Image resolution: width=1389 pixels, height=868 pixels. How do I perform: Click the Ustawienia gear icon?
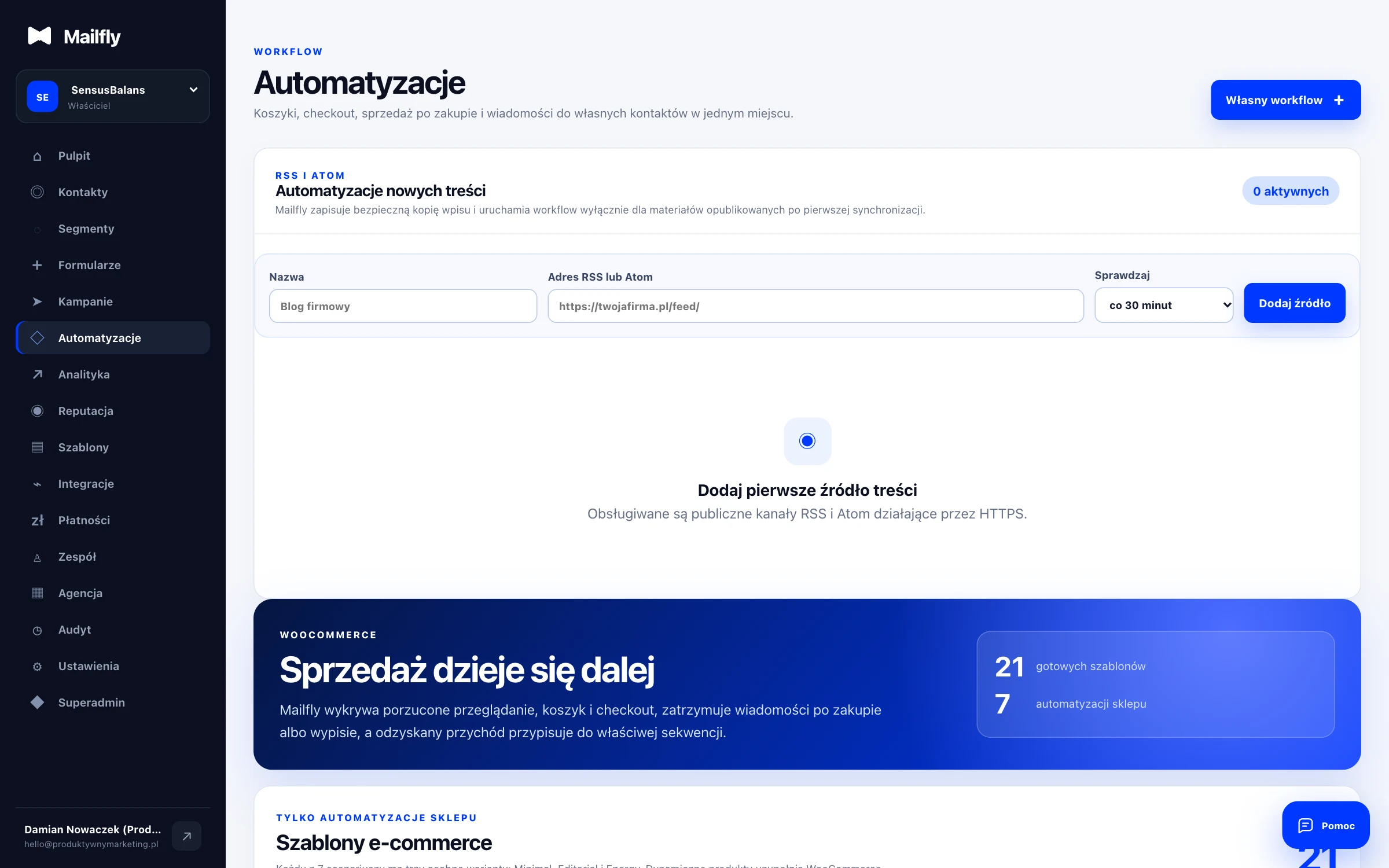[x=37, y=667]
